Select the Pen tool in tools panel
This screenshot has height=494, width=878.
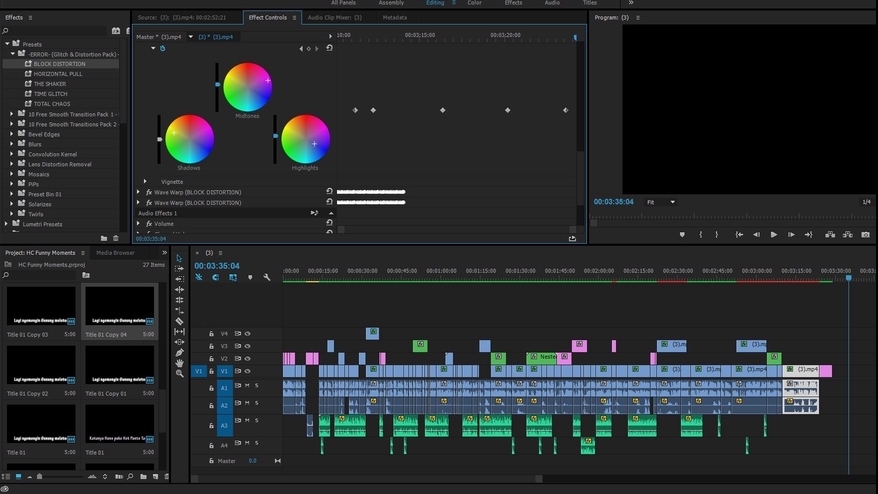179,352
